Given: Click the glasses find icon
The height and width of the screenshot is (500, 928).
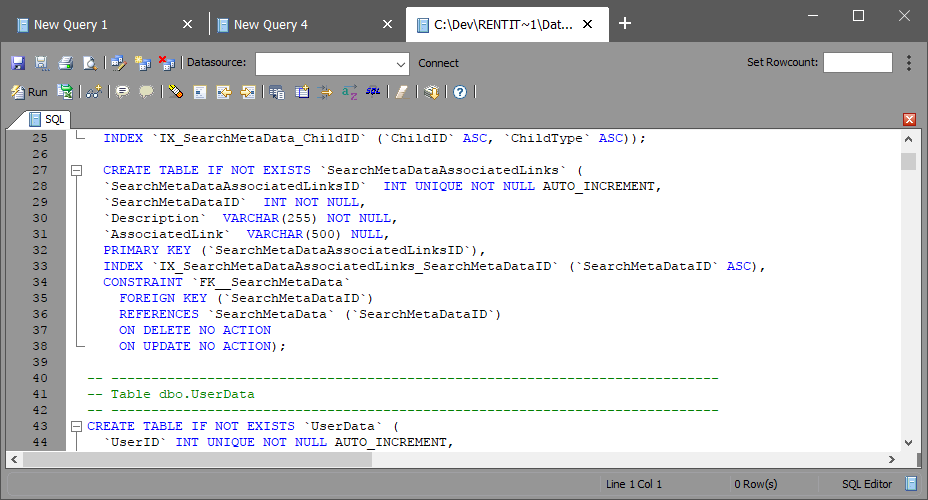Looking at the screenshot, I should [94, 92].
